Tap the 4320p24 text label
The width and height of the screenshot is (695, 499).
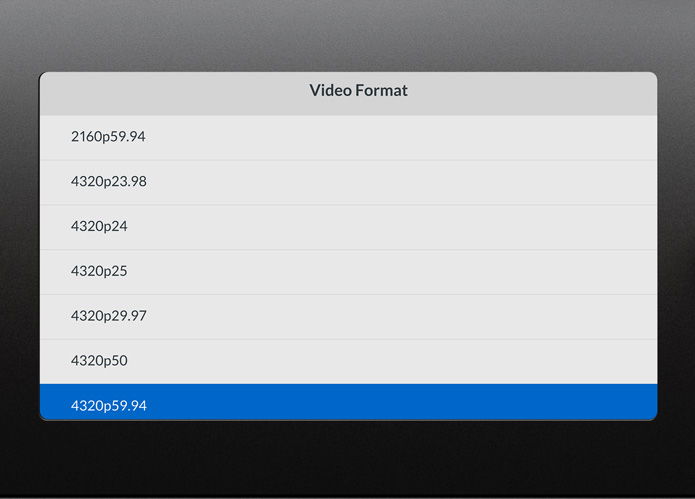(x=99, y=227)
